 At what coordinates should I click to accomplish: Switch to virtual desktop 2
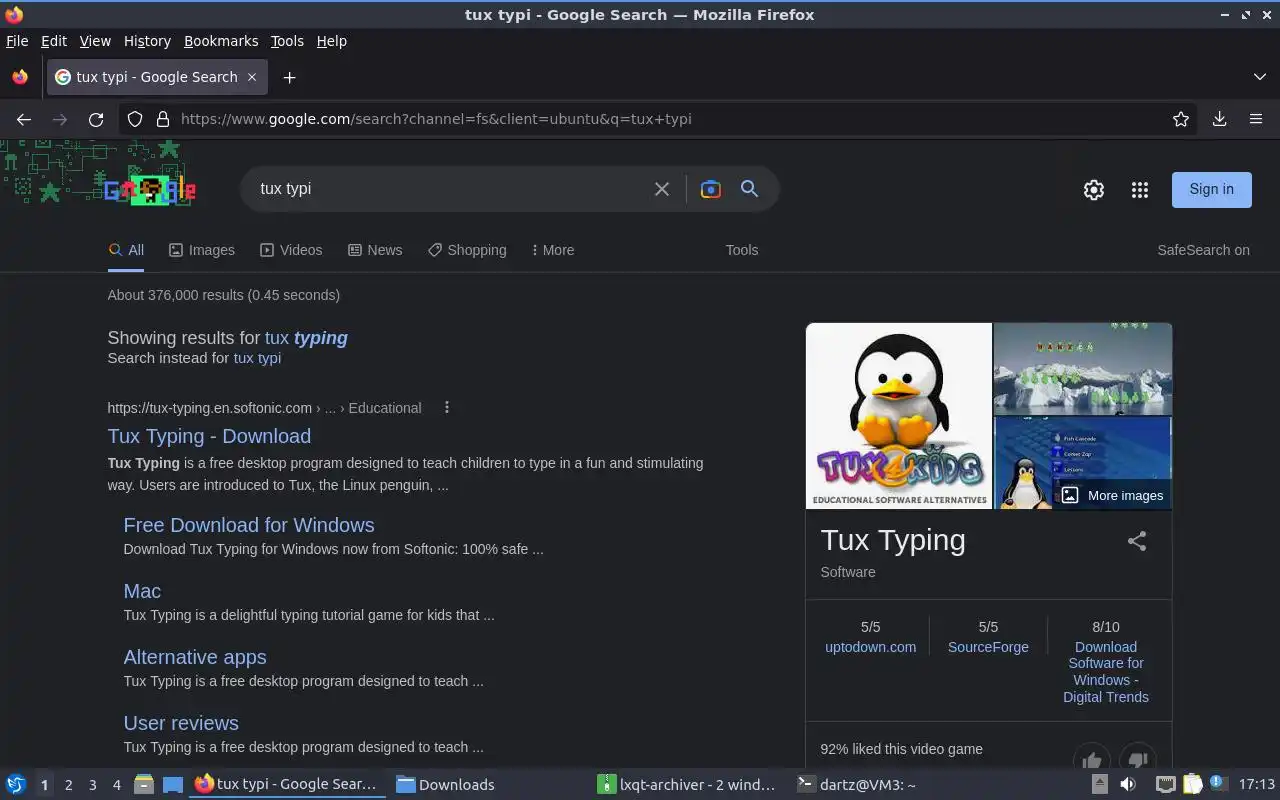pyautogui.click(x=68, y=785)
